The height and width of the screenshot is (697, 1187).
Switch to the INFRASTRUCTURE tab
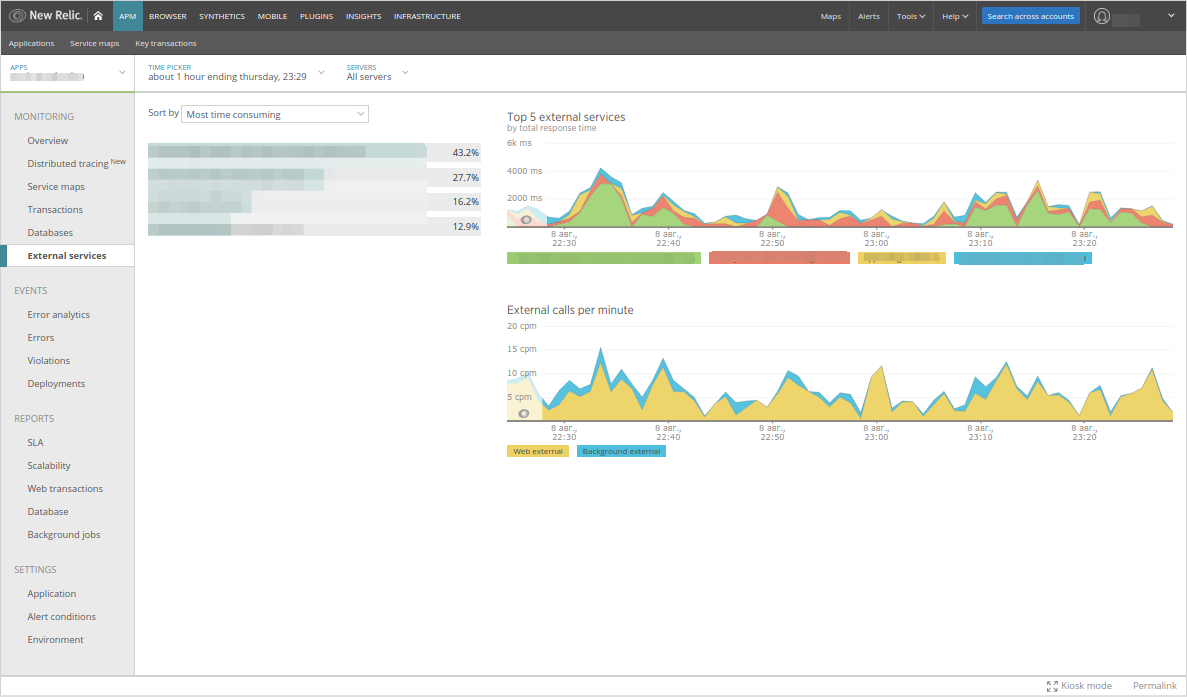point(426,15)
